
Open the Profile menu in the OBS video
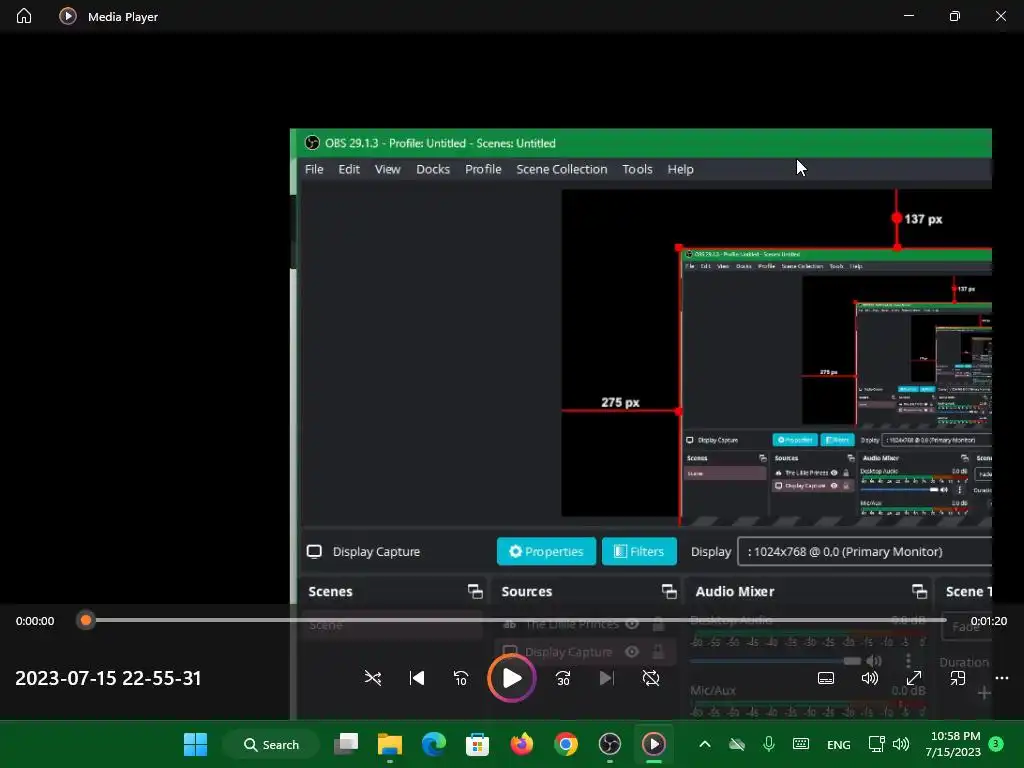(483, 169)
